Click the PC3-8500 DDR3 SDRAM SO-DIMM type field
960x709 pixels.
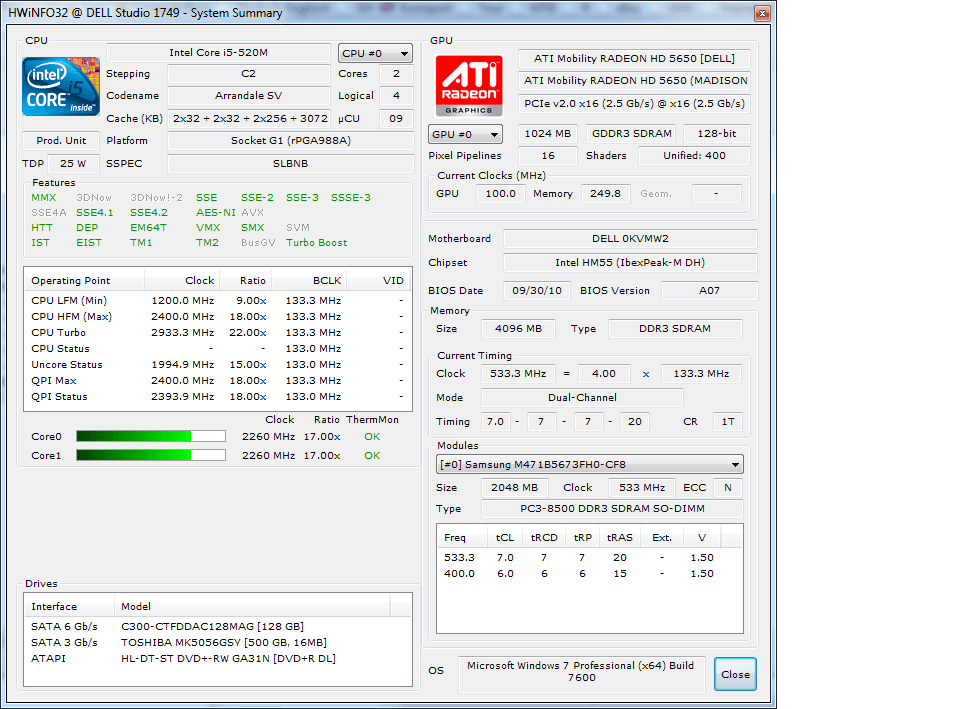point(612,508)
